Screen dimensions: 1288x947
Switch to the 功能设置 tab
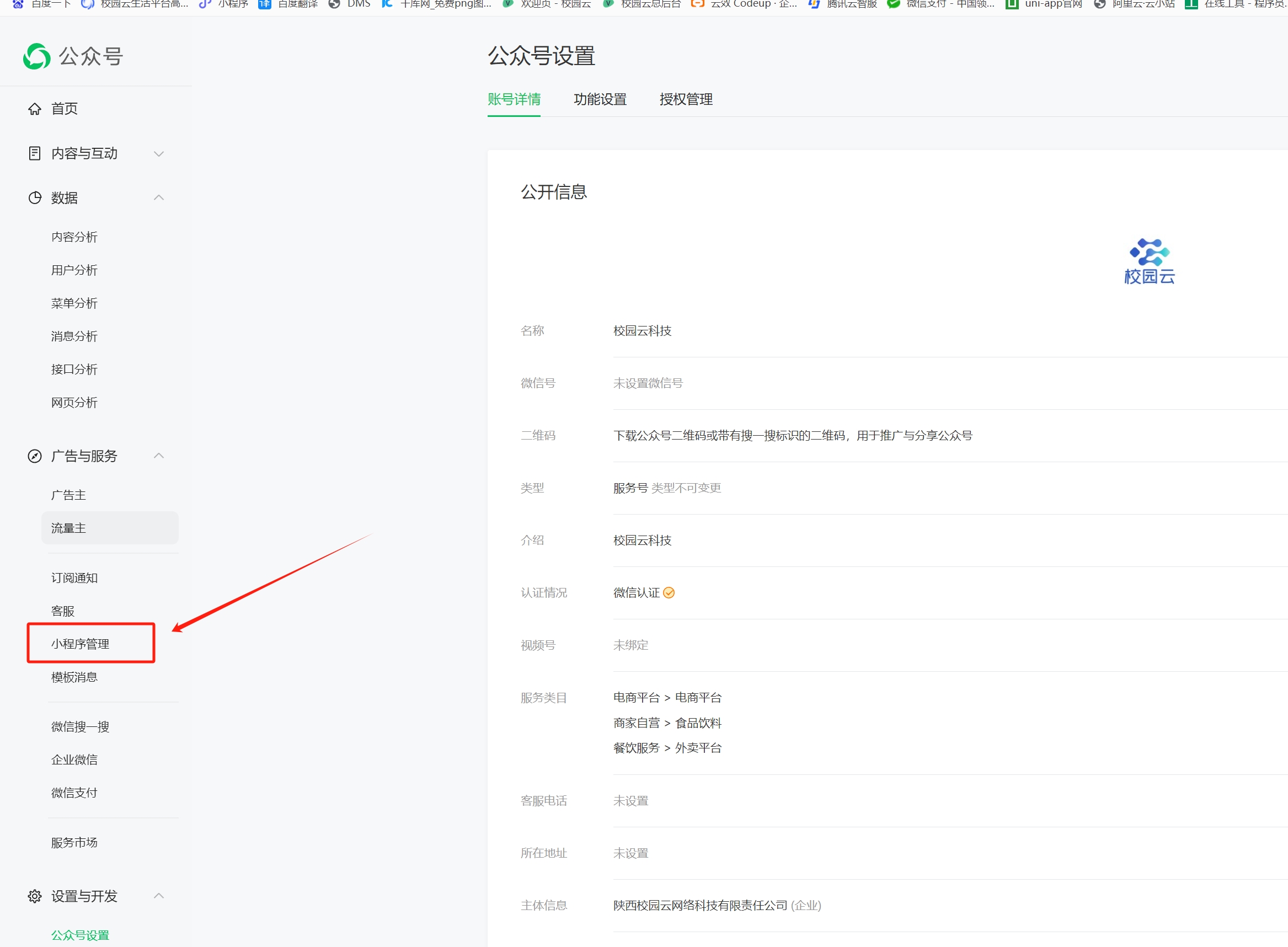[x=600, y=99]
